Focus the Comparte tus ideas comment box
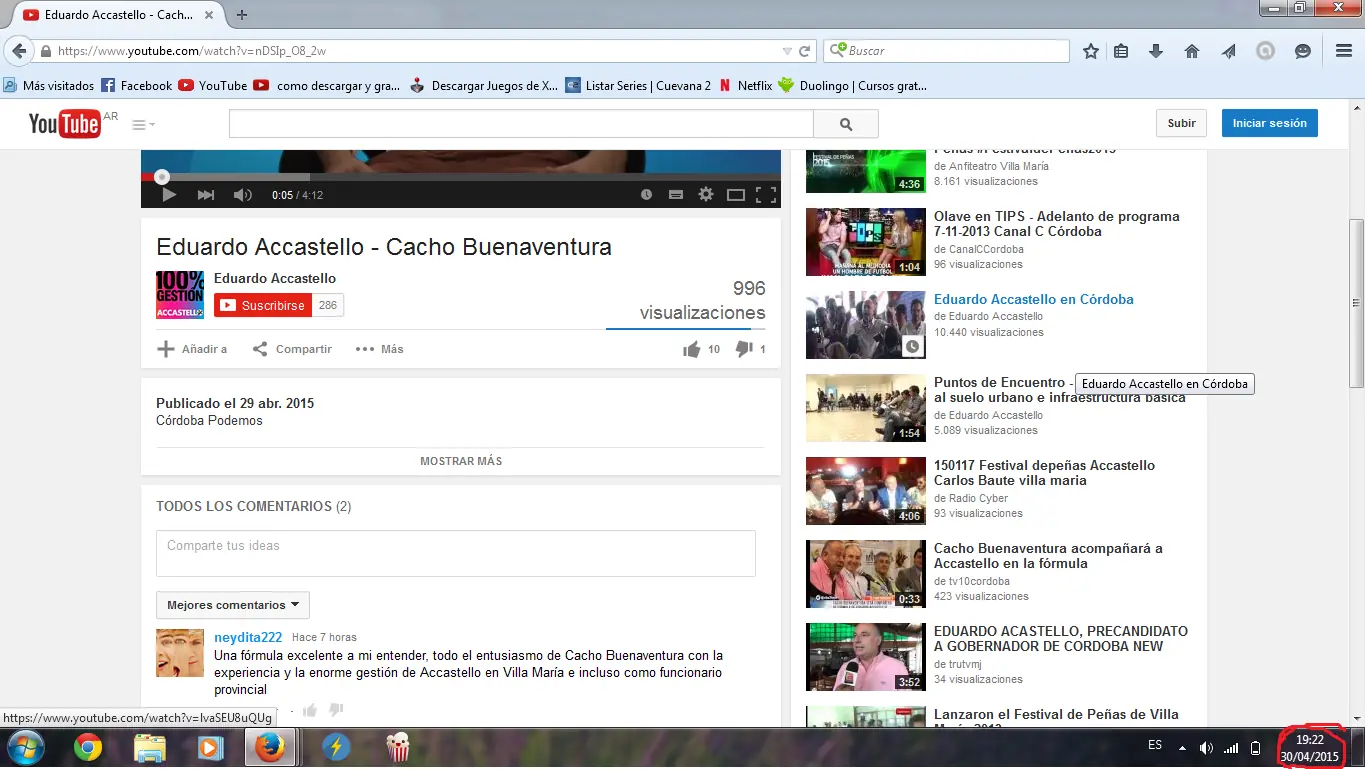The image size is (1365, 769). click(456, 553)
